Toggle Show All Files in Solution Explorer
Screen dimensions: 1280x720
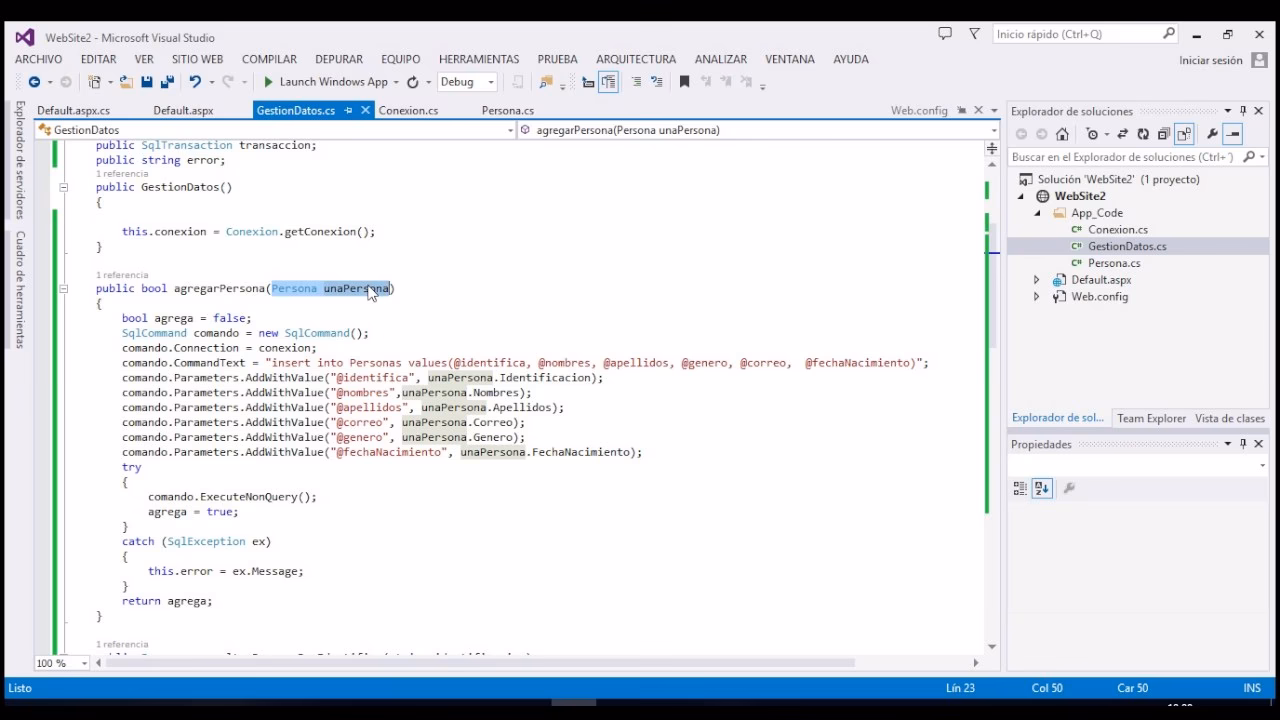[1184, 134]
